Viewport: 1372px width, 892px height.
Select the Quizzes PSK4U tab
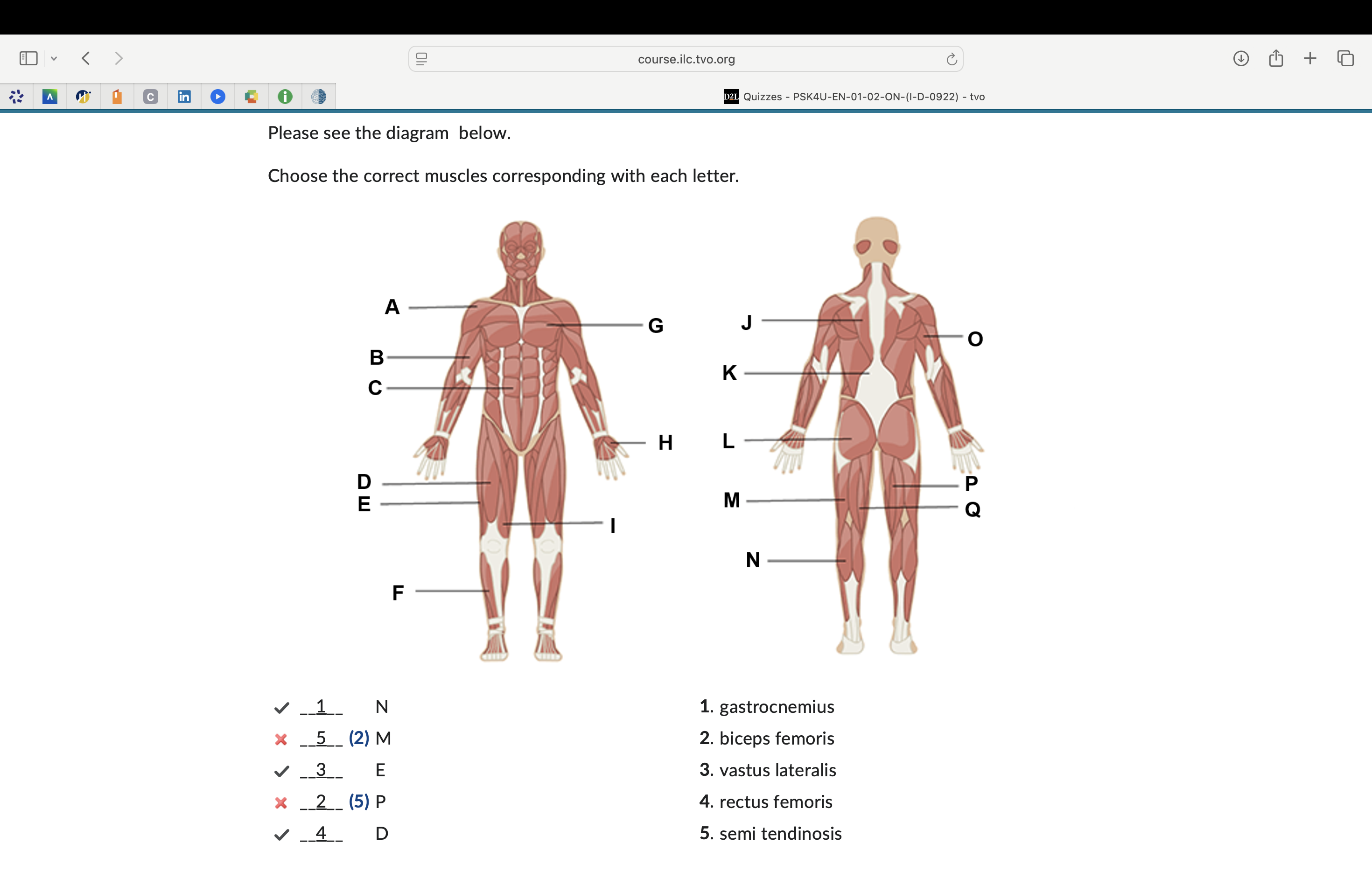pyautogui.click(x=854, y=96)
